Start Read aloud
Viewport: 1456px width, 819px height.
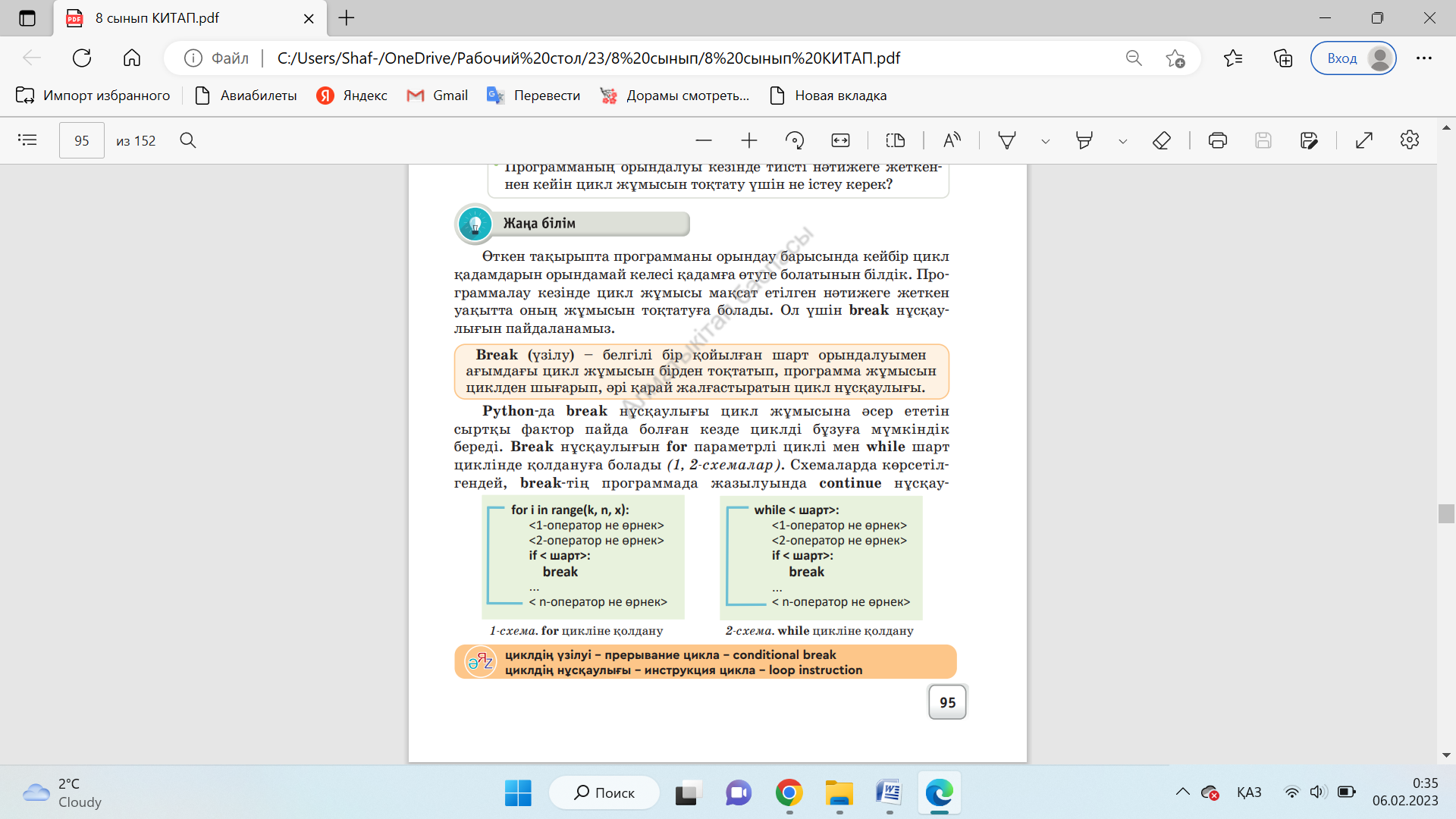pos(952,140)
